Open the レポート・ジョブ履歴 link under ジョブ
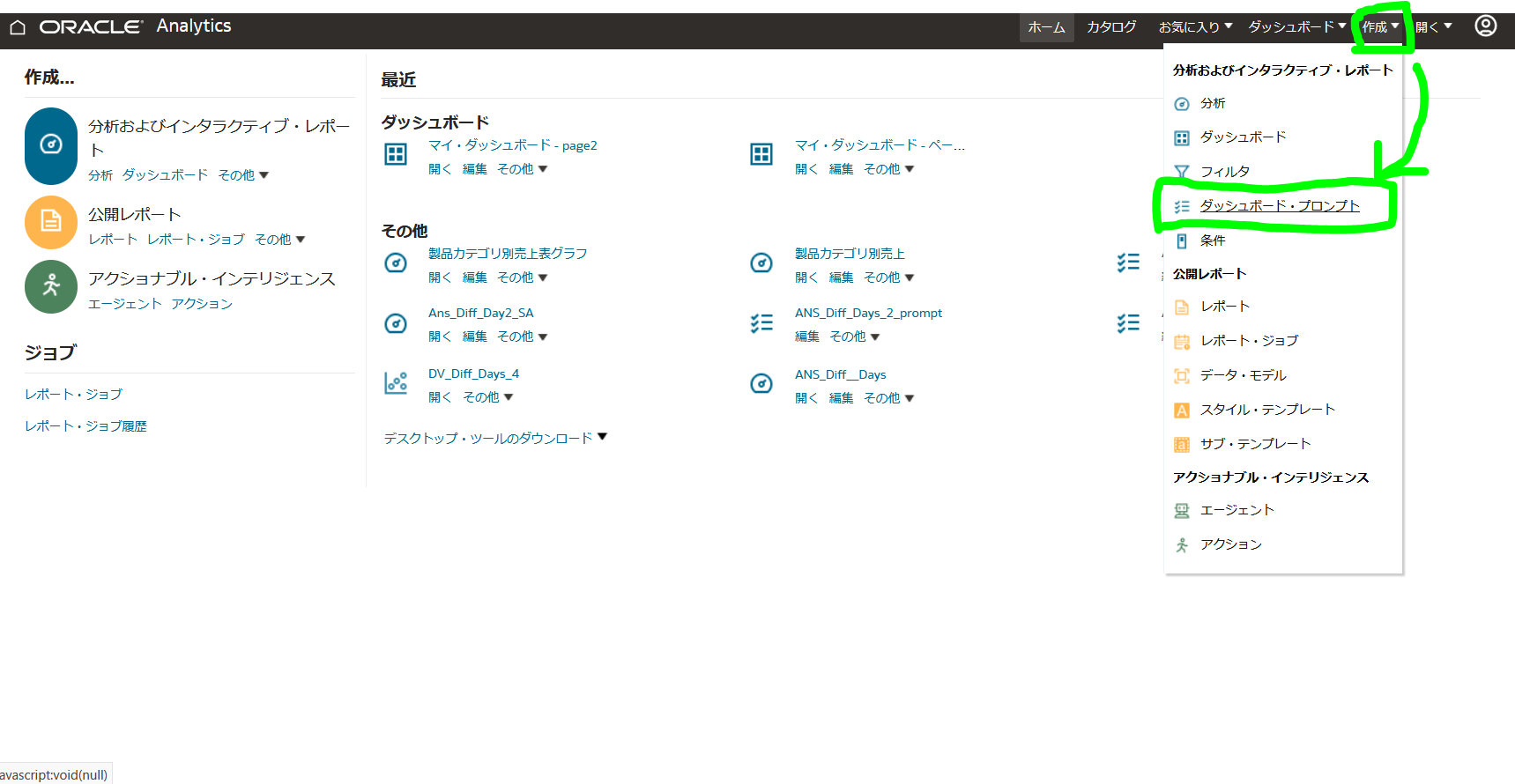The image size is (1515, 784). tap(85, 426)
